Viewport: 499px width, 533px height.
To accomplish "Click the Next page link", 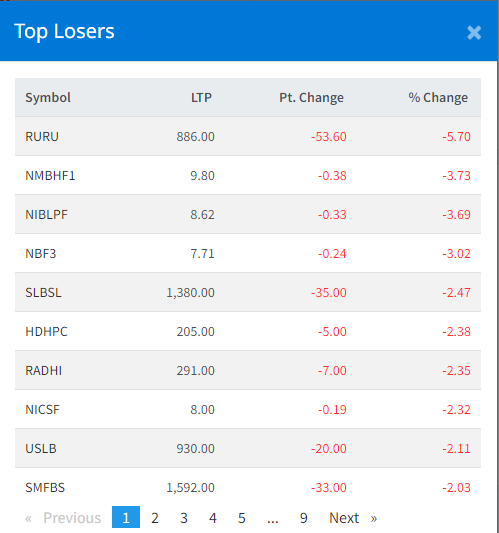I will click(x=353, y=518).
